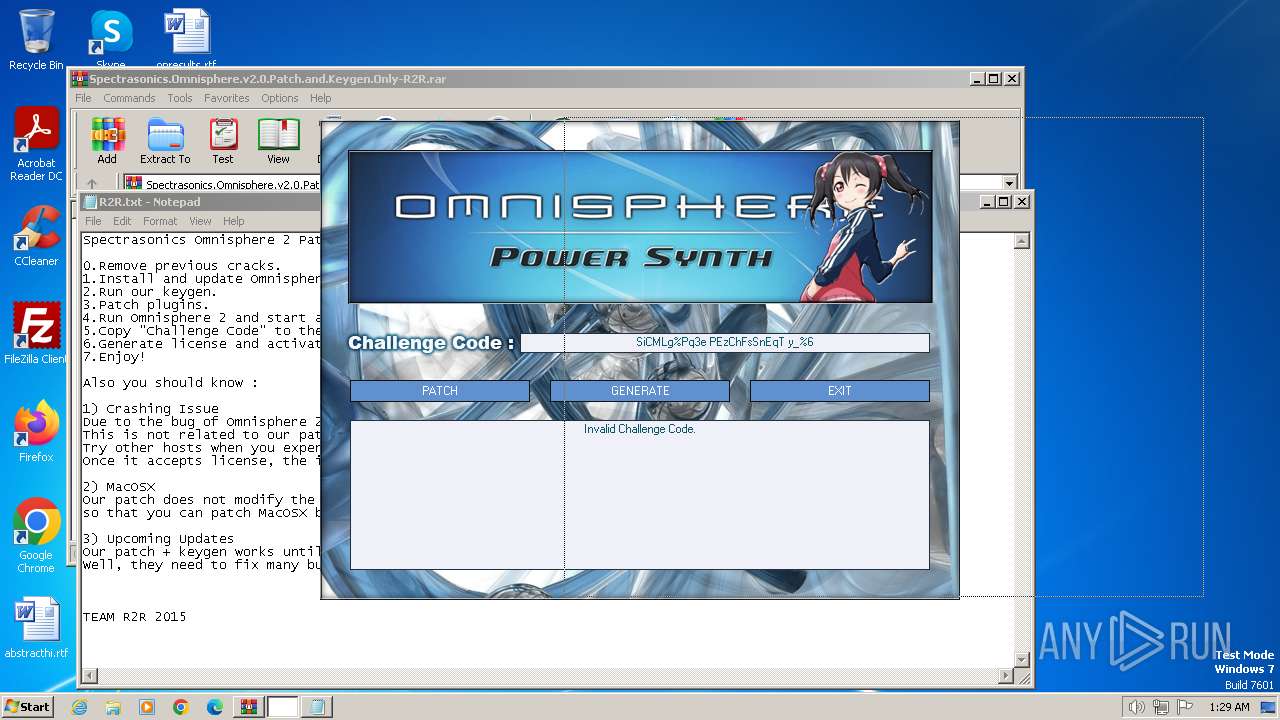Open the Help menu in WinRAR
The height and width of the screenshot is (720, 1280).
(320, 98)
